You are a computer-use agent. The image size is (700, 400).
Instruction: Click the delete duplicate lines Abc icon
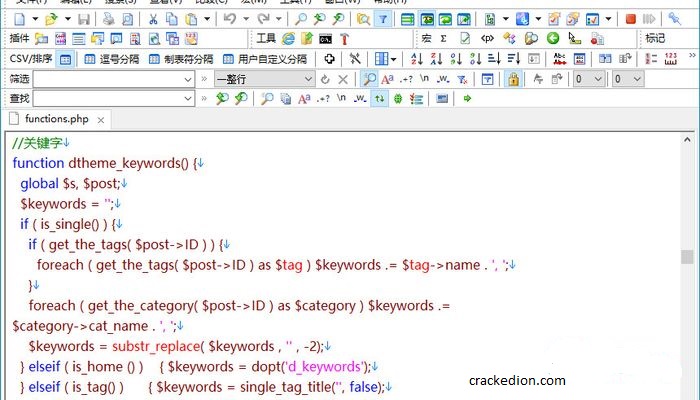pyautogui.click(x=559, y=58)
